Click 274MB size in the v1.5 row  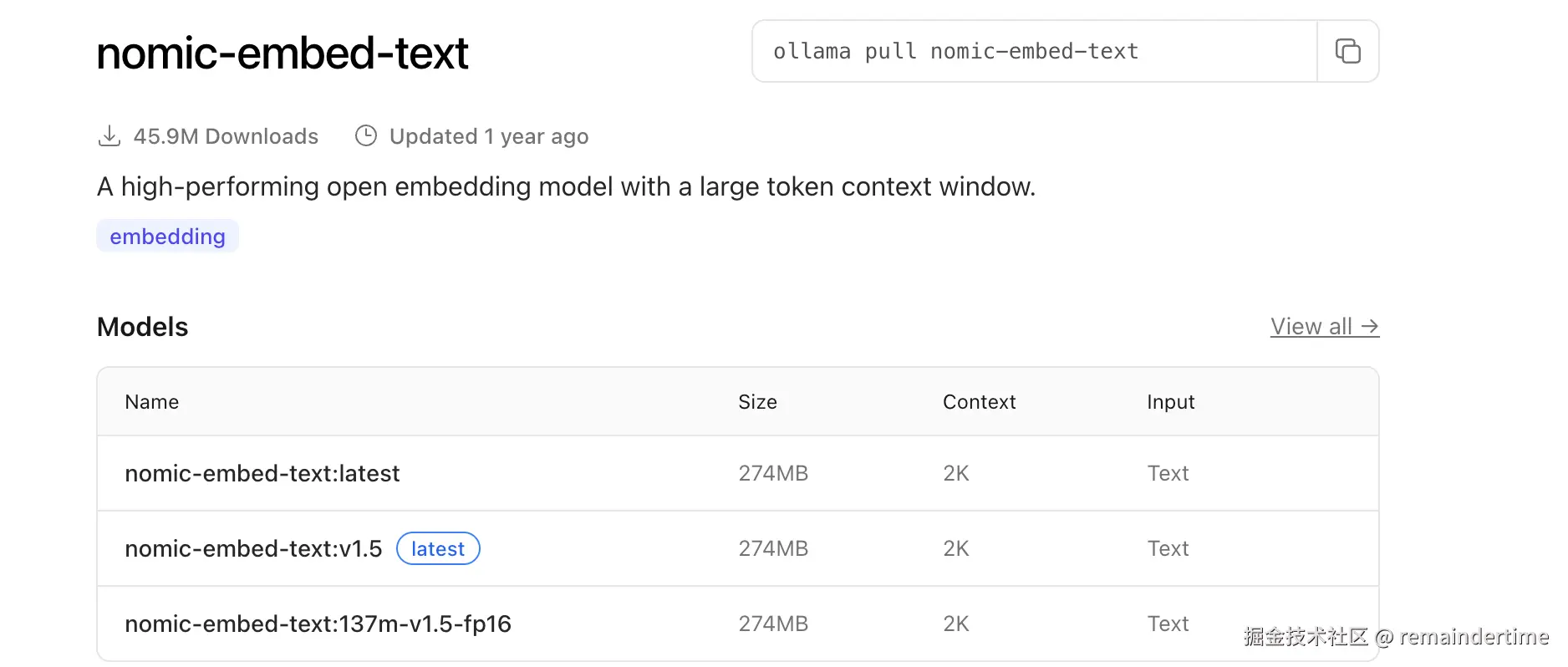773,548
